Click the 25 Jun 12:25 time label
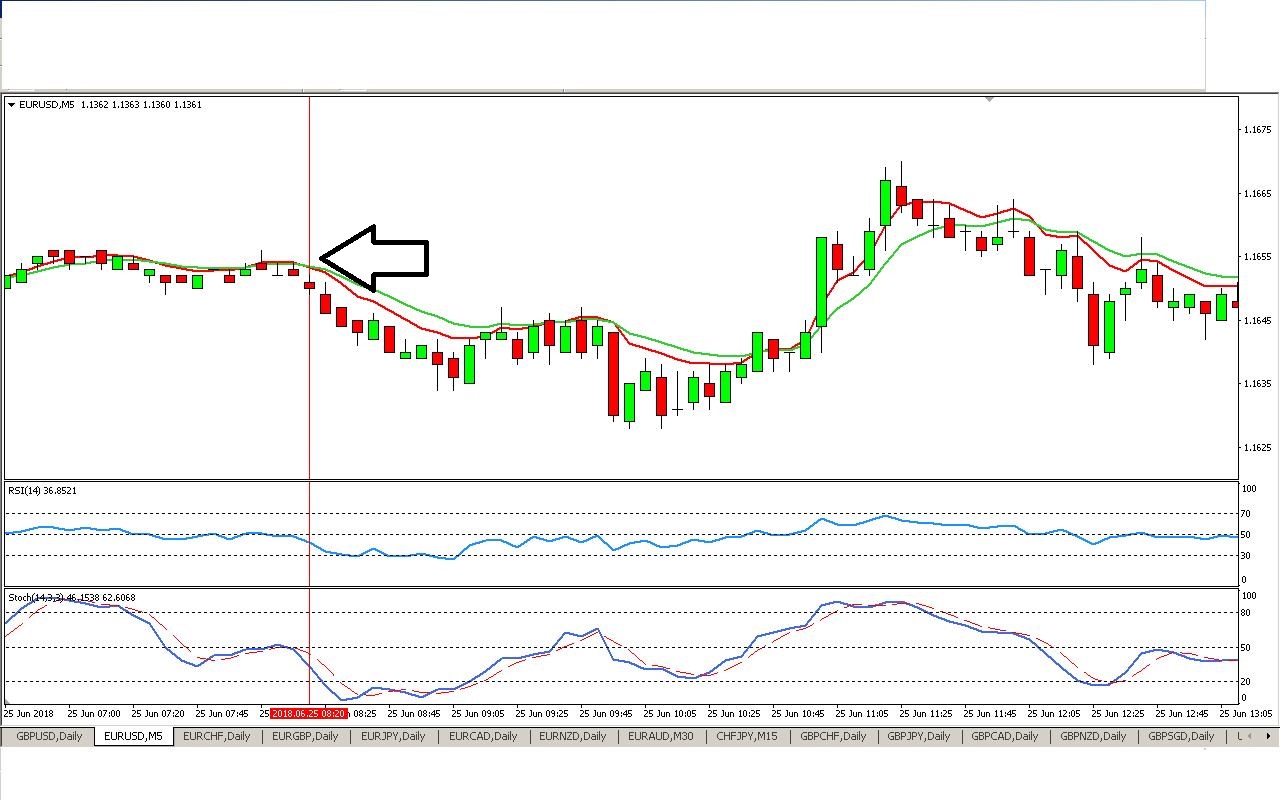This screenshot has width=1280, height=800. pyautogui.click(x=1118, y=714)
